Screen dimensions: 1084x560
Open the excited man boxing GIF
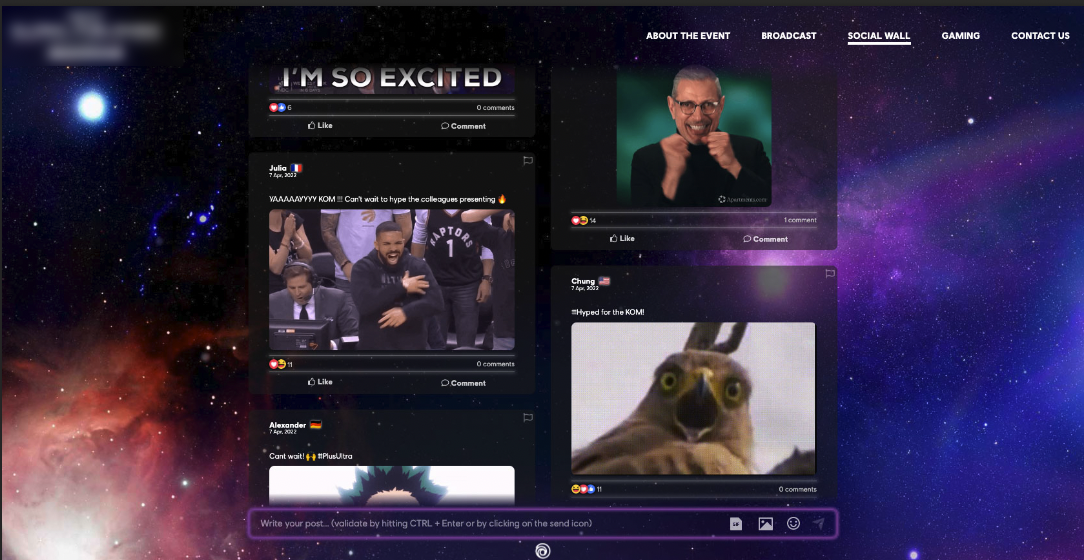pyautogui.click(x=693, y=137)
